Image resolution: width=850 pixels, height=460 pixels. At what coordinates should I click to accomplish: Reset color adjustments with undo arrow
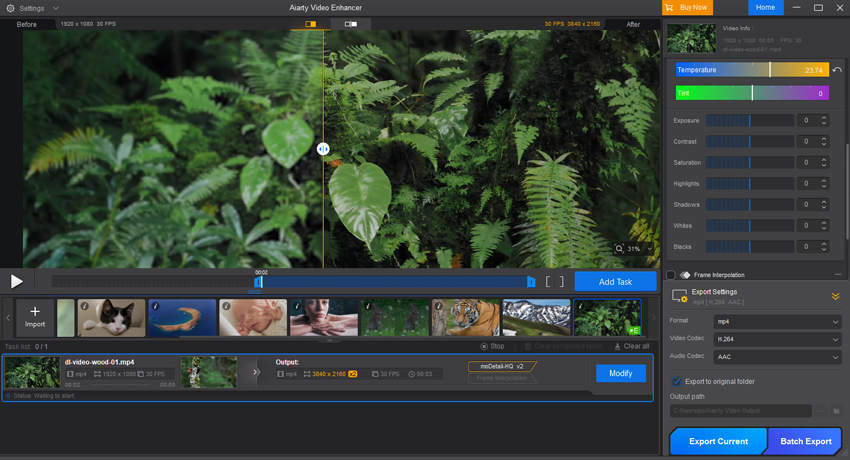837,70
